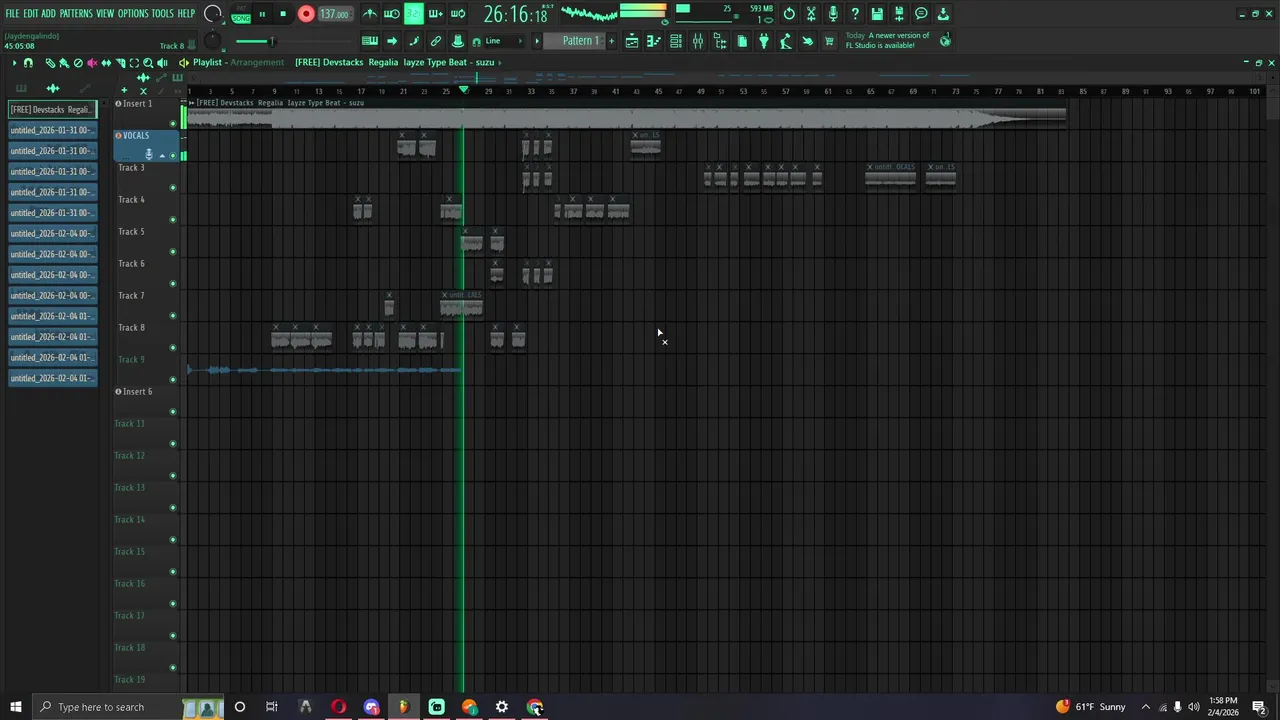This screenshot has height=720, width=1280.
Task: Add new pattern with plus button
Action: 611,41
